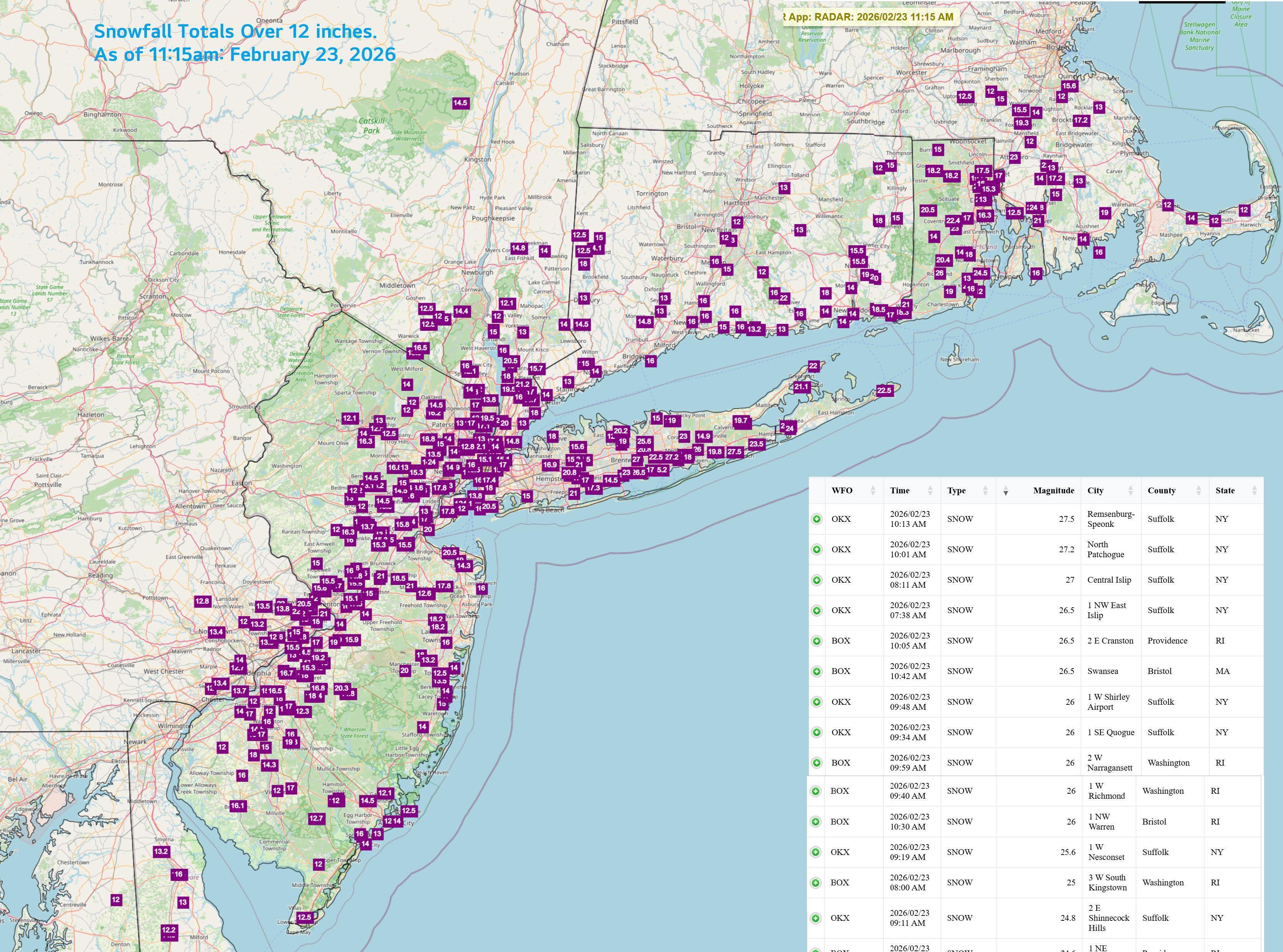This screenshot has width=1283, height=952.
Task: Open green plus for 2 E Cranston row
Action: click(817, 641)
